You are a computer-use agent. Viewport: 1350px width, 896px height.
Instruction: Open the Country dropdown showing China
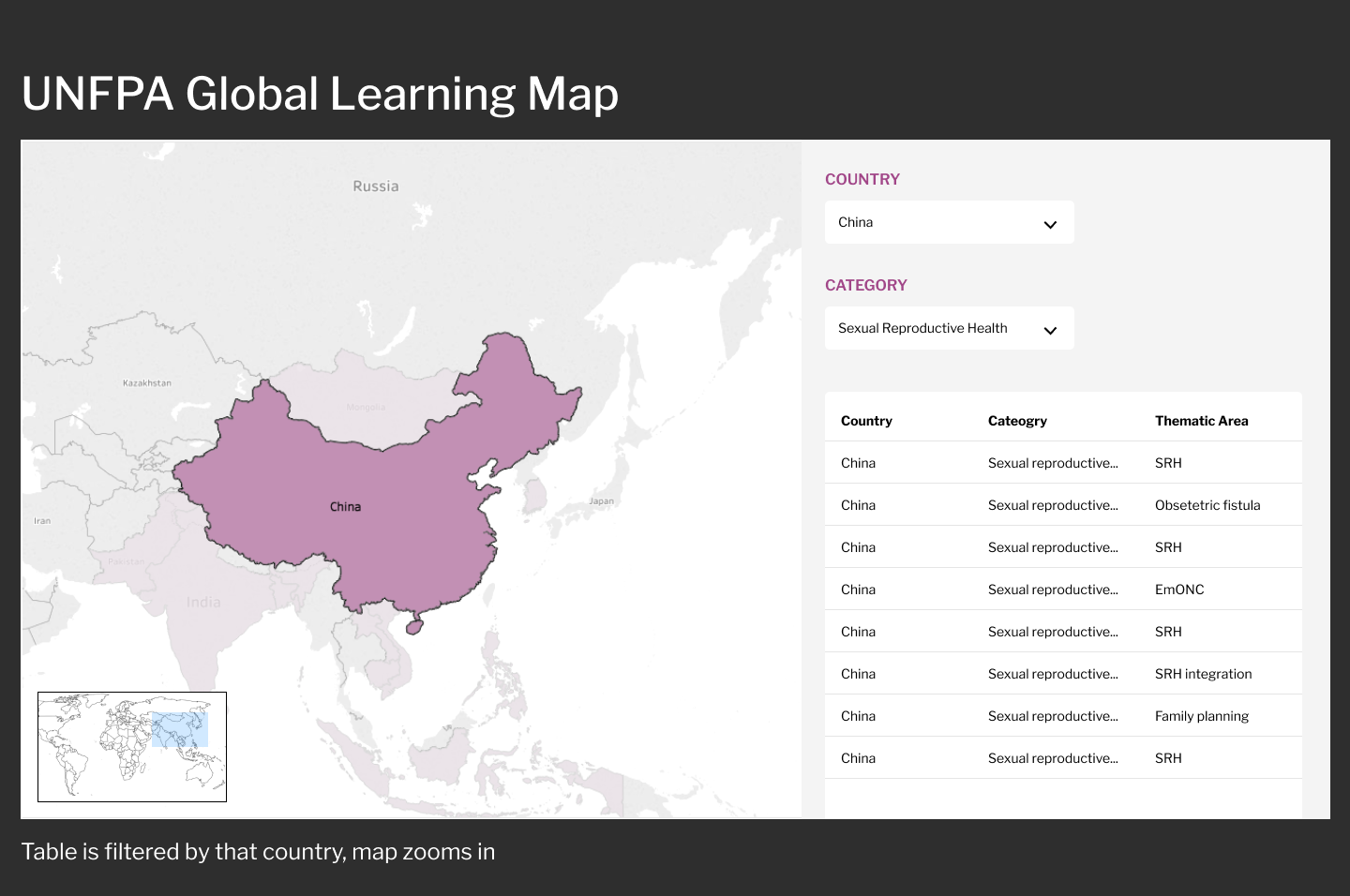(x=949, y=222)
